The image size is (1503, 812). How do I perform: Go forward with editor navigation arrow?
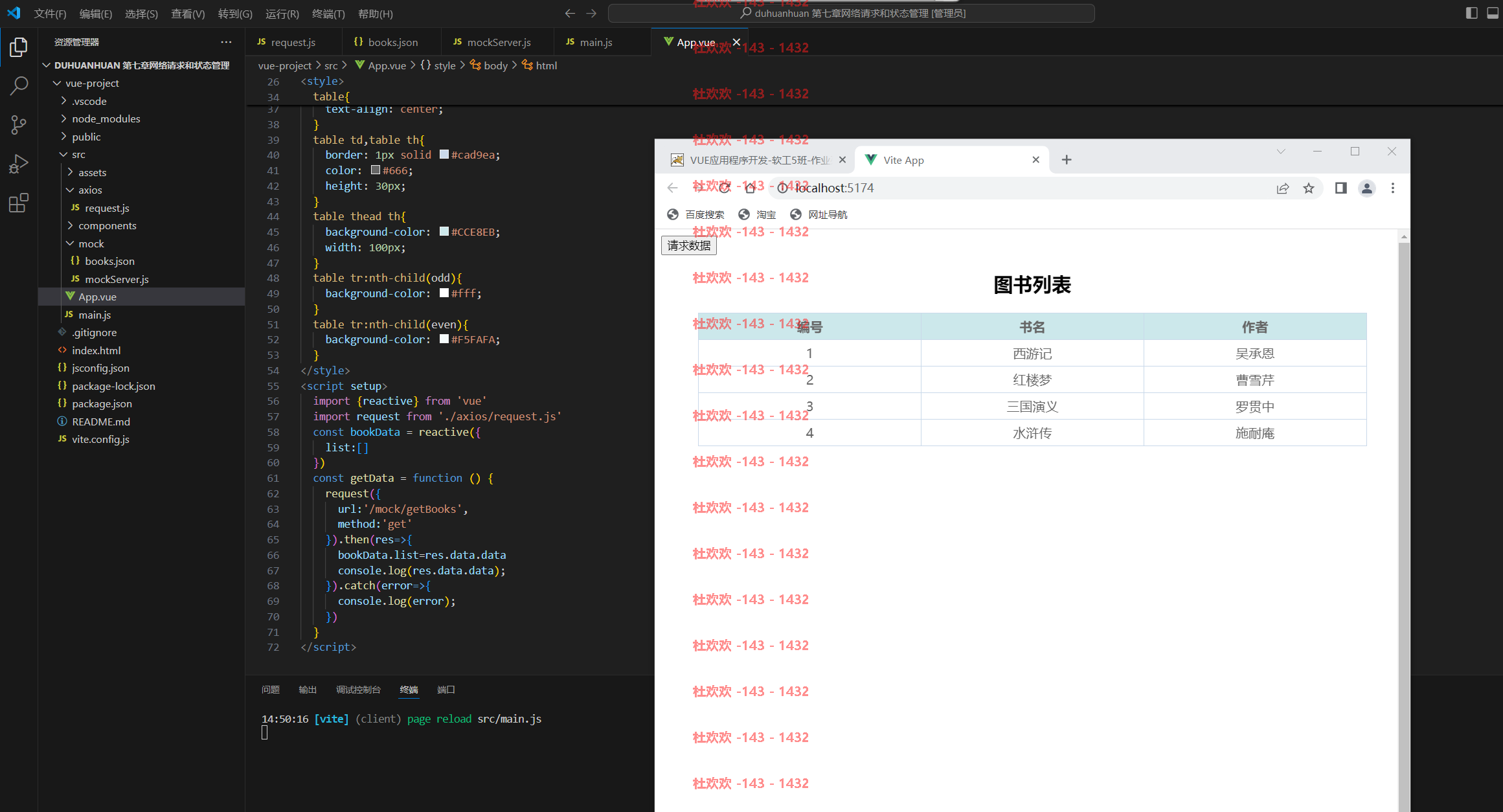(591, 13)
